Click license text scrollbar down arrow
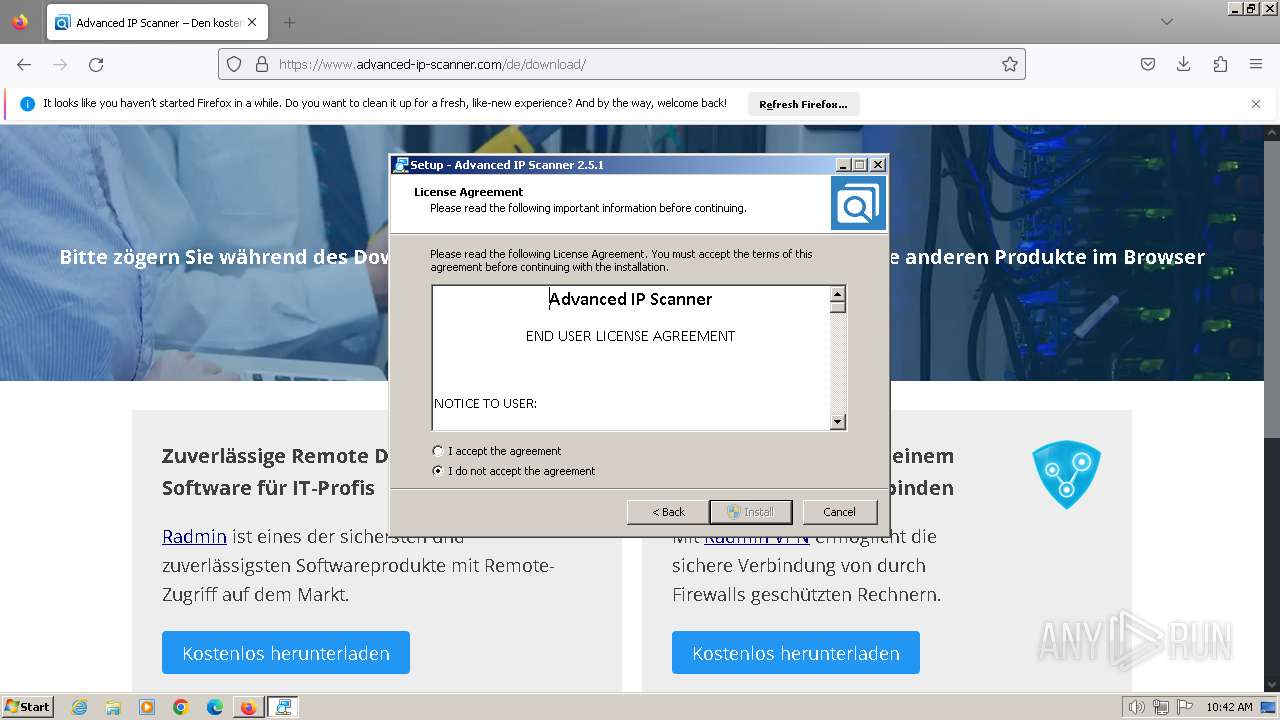 tap(838, 422)
